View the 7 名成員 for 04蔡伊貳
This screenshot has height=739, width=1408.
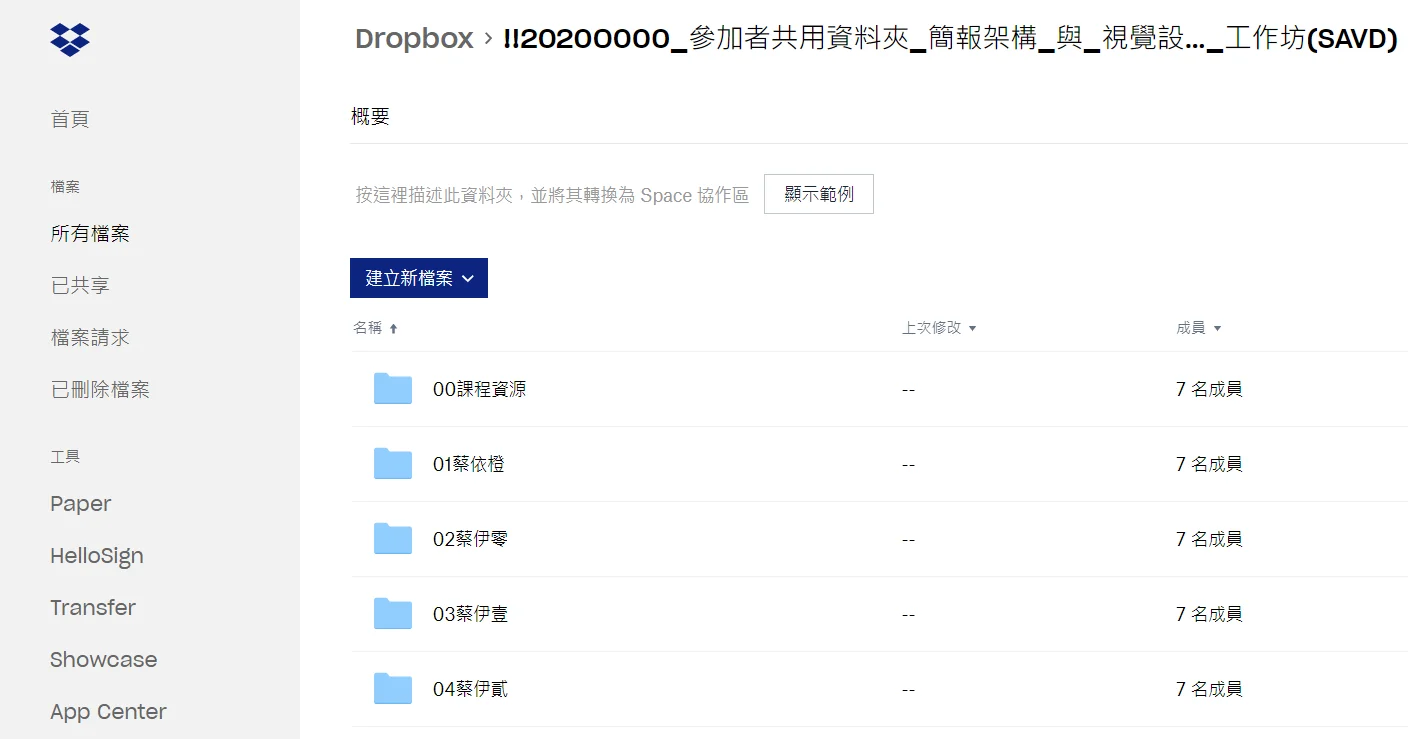(1209, 689)
